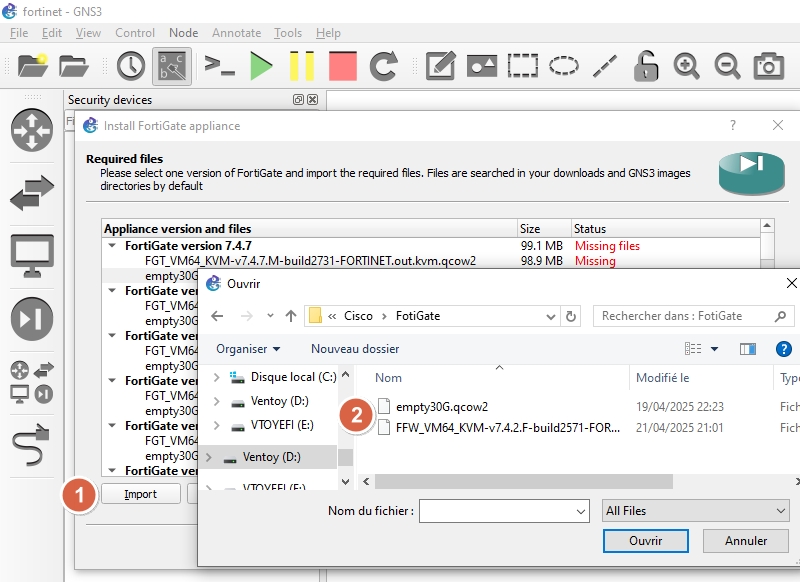Zoom out with magnifier minus icon
Screen dimensions: 800x582
coord(727,66)
